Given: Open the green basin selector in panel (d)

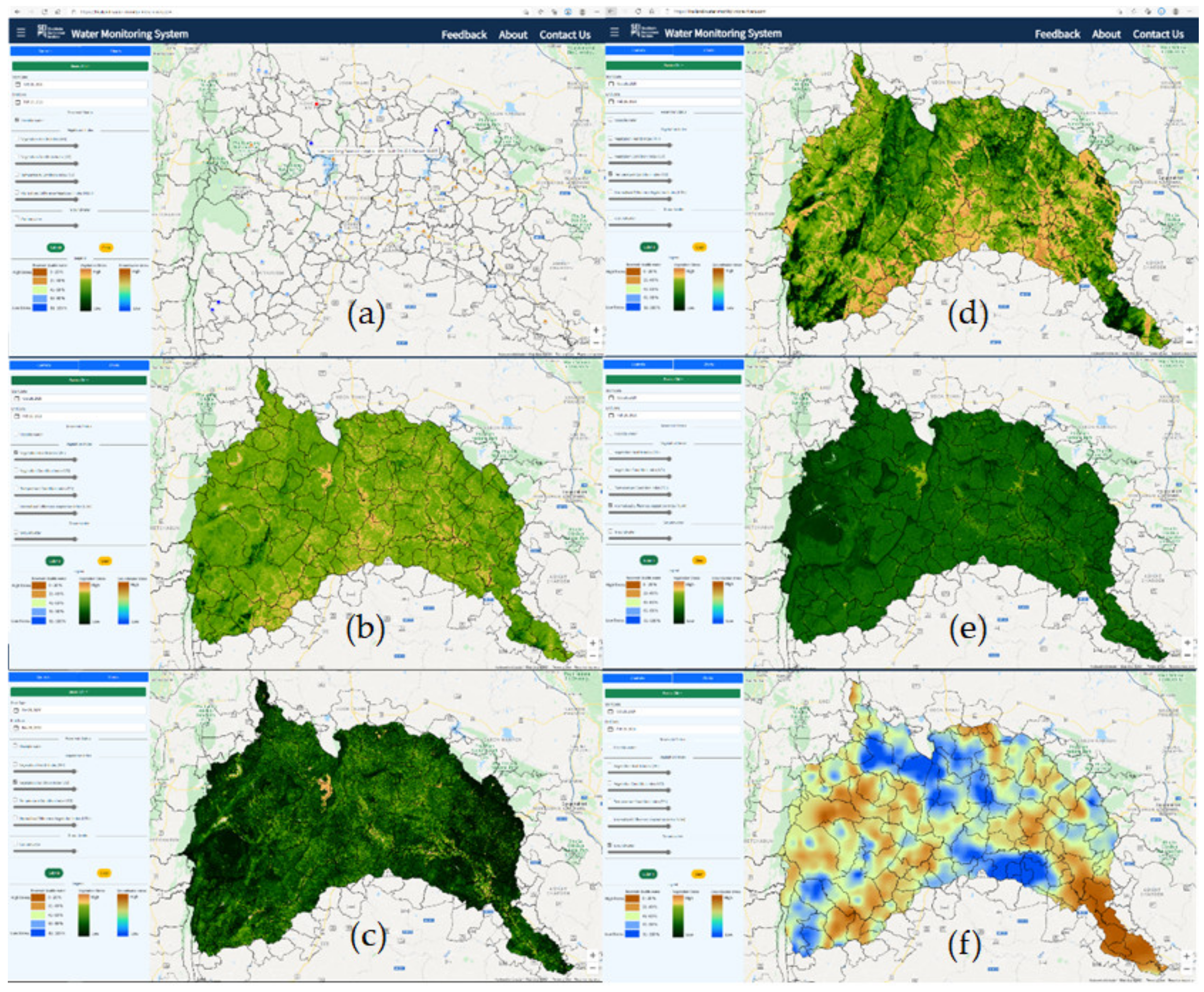Looking at the screenshot, I should point(673,66).
